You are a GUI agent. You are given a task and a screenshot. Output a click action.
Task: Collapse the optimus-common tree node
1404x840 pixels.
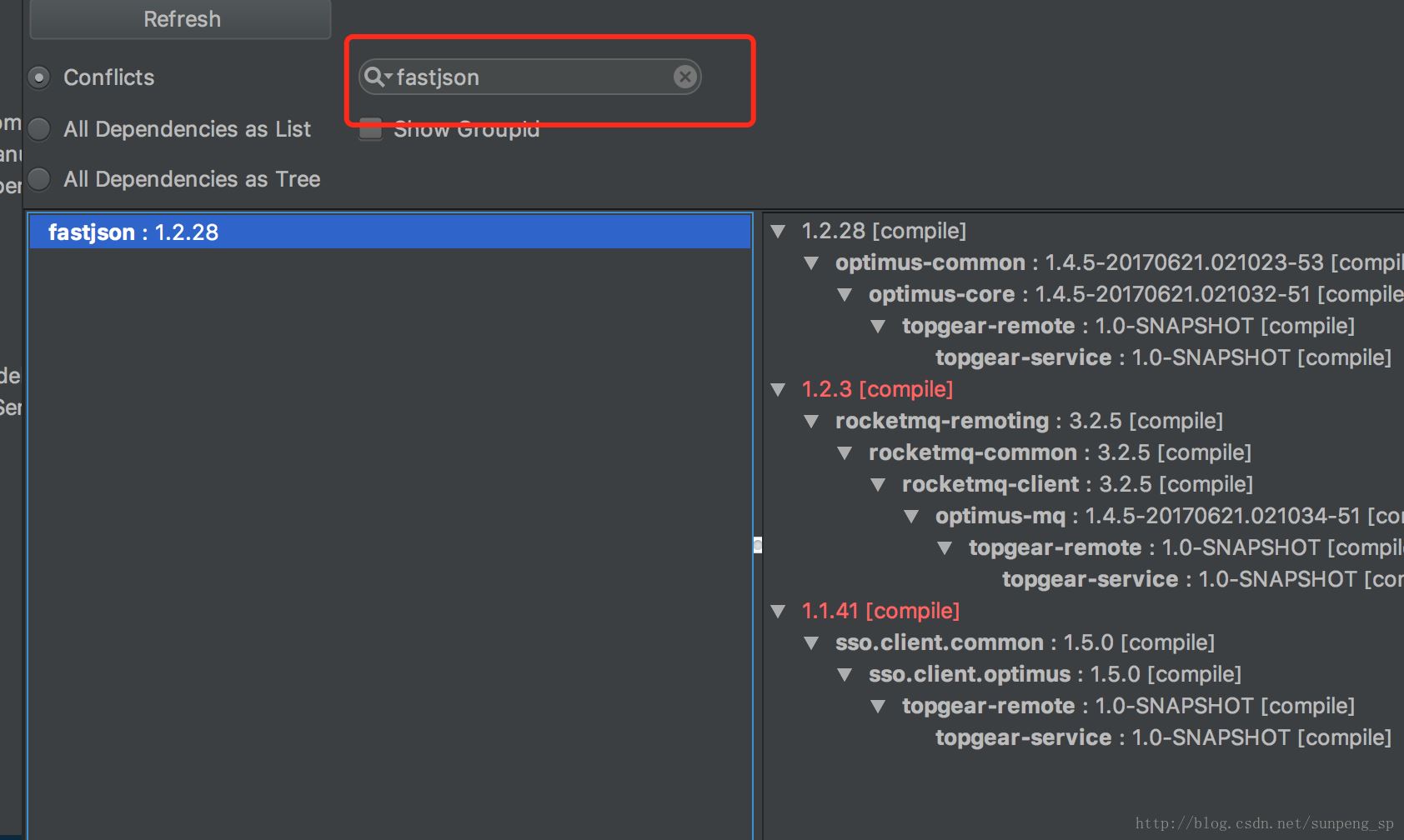pyautogui.click(x=811, y=263)
